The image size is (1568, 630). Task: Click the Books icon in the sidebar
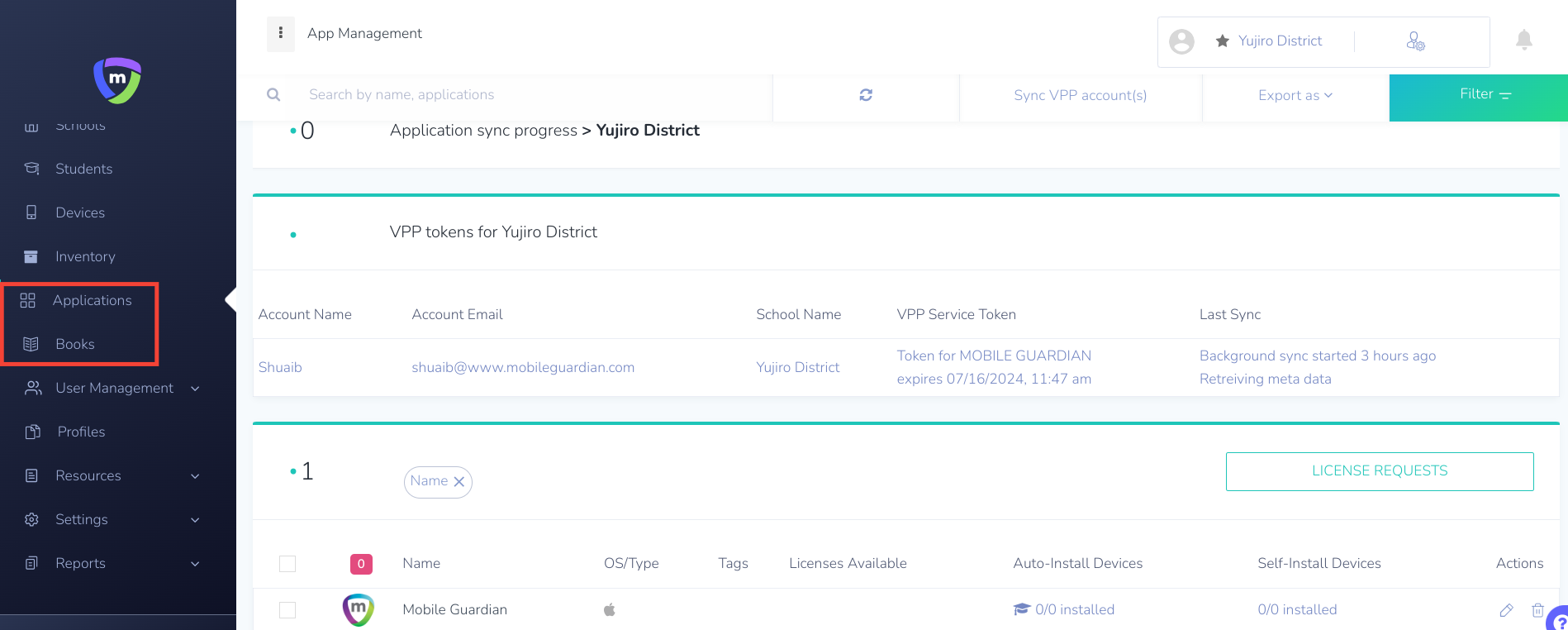[31, 344]
